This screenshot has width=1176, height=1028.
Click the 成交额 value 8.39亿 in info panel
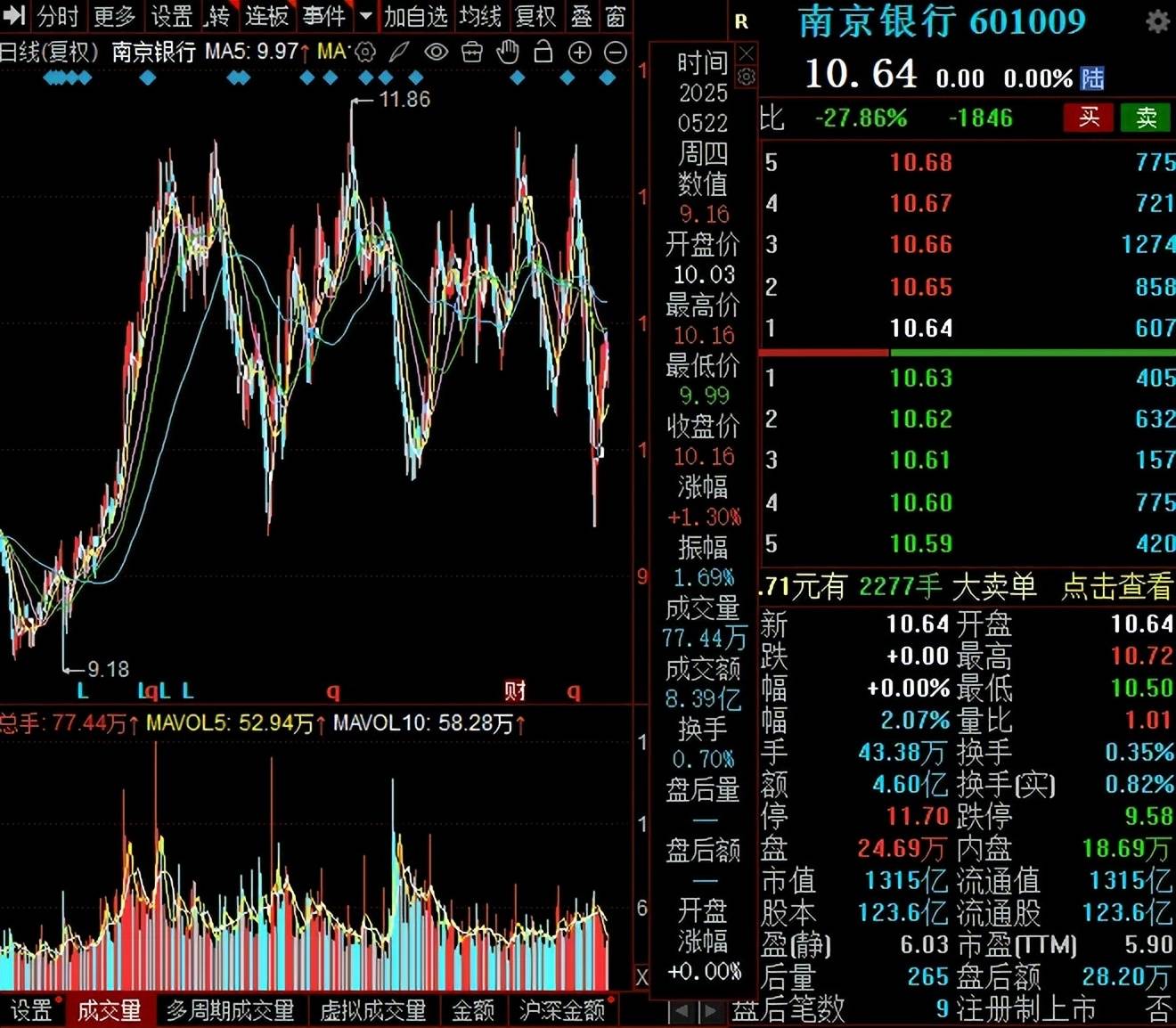click(x=703, y=699)
